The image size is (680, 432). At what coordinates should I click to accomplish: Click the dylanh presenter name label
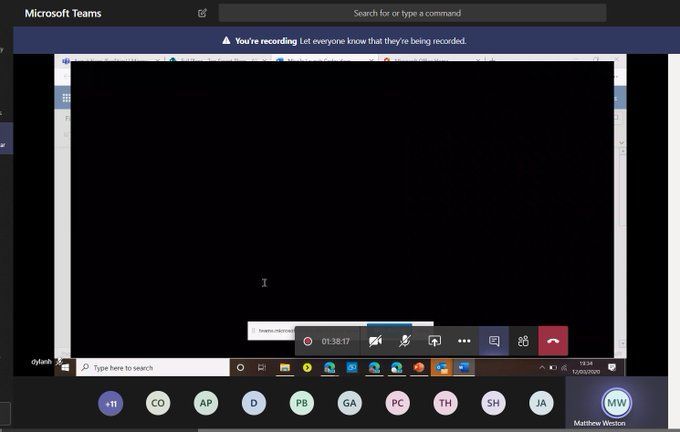click(x=41, y=362)
